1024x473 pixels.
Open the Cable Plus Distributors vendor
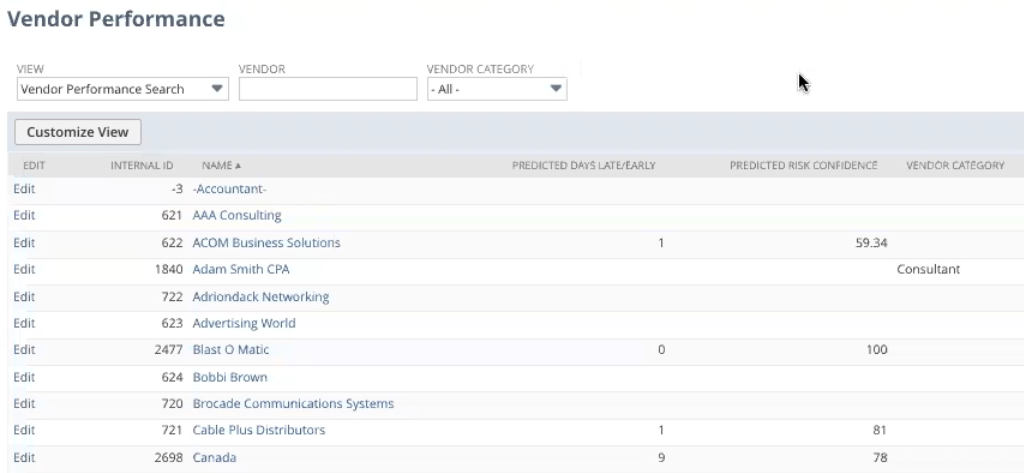pyautogui.click(x=259, y=430)
